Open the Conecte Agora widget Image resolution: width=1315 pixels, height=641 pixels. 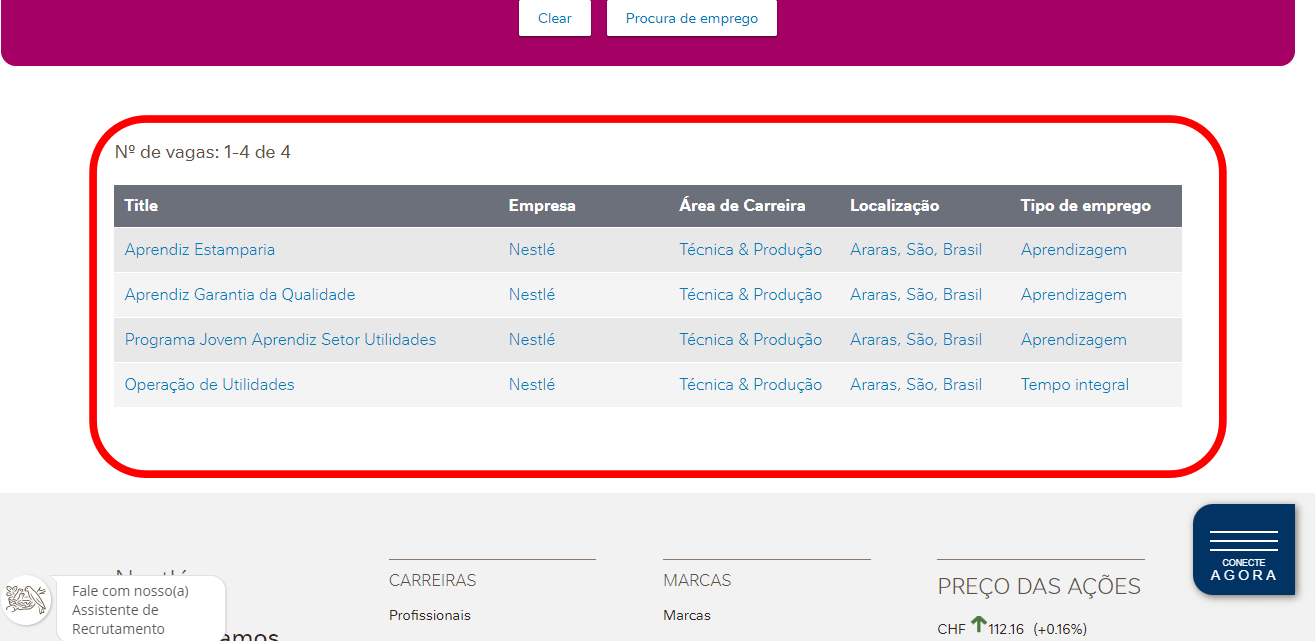click(x=1243, y=550)
